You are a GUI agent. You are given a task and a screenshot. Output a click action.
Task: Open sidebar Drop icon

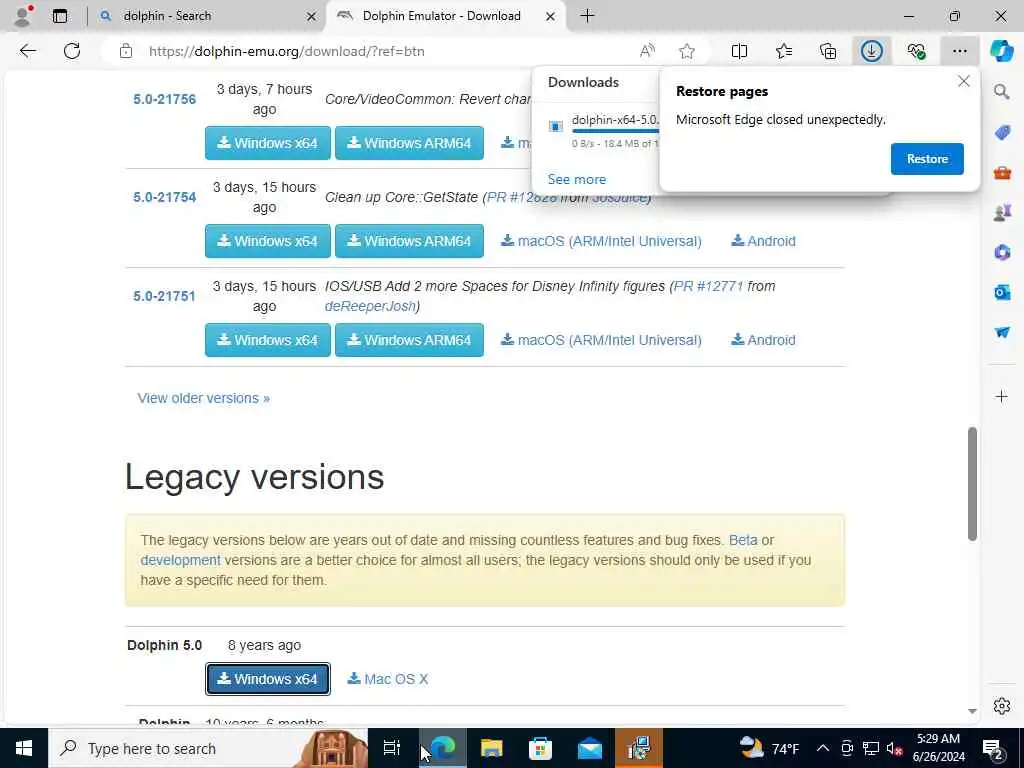coord(1002,332)
